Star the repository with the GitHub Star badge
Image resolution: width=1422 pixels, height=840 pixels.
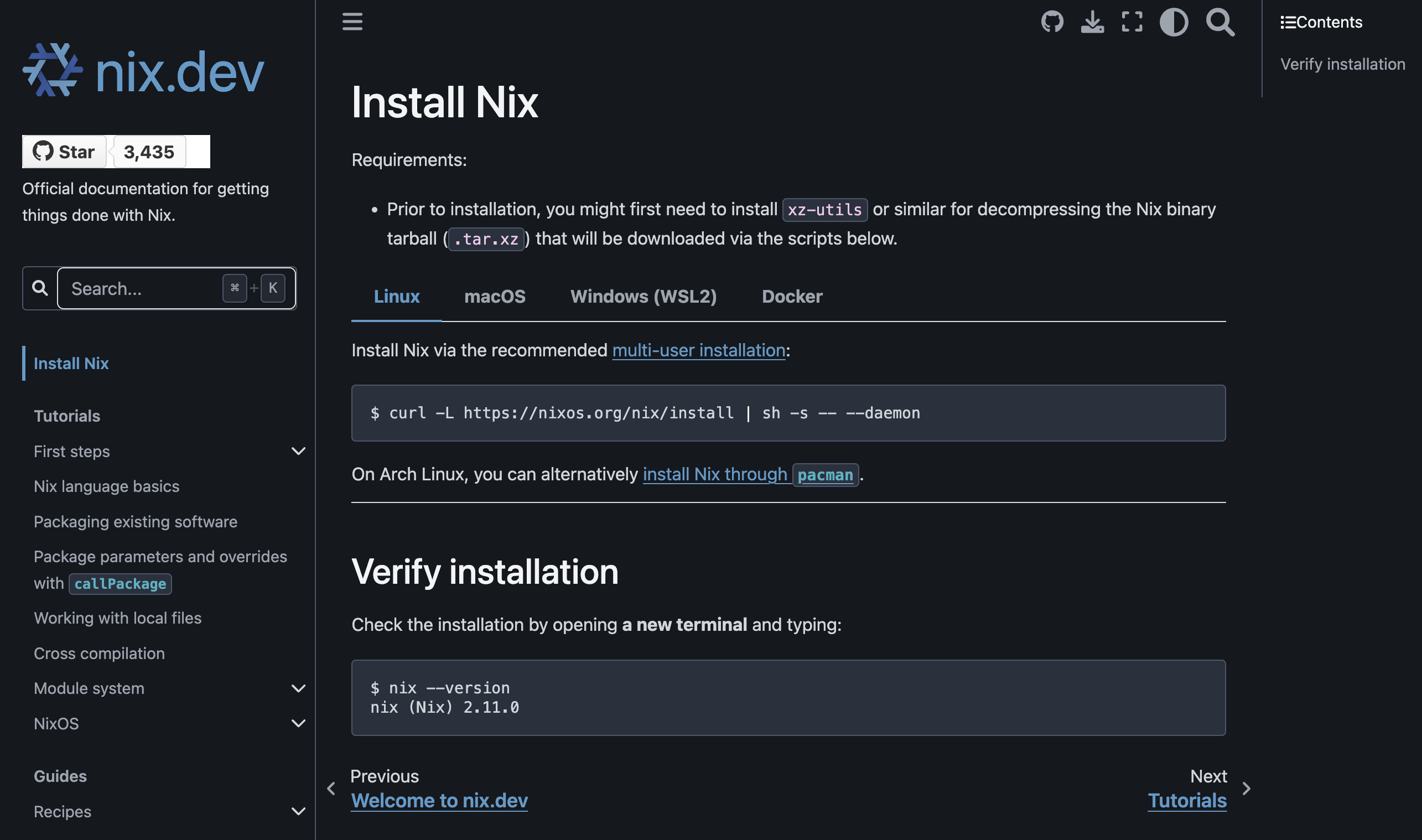[64, 151]
